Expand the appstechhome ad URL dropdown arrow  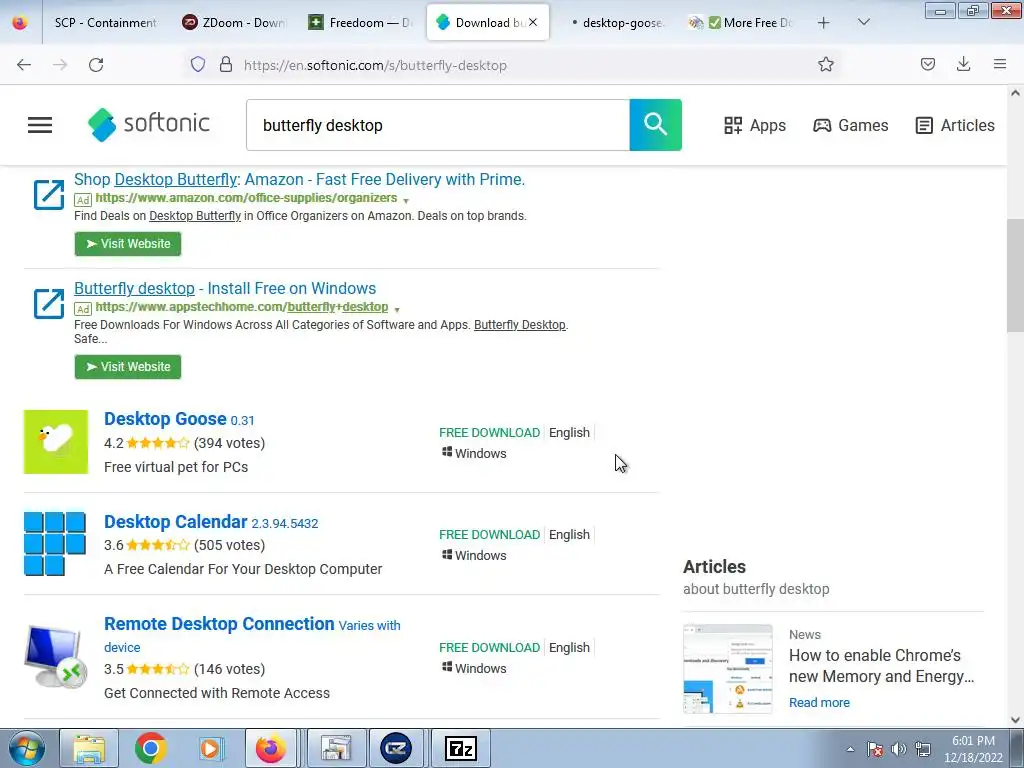(397, 309)
